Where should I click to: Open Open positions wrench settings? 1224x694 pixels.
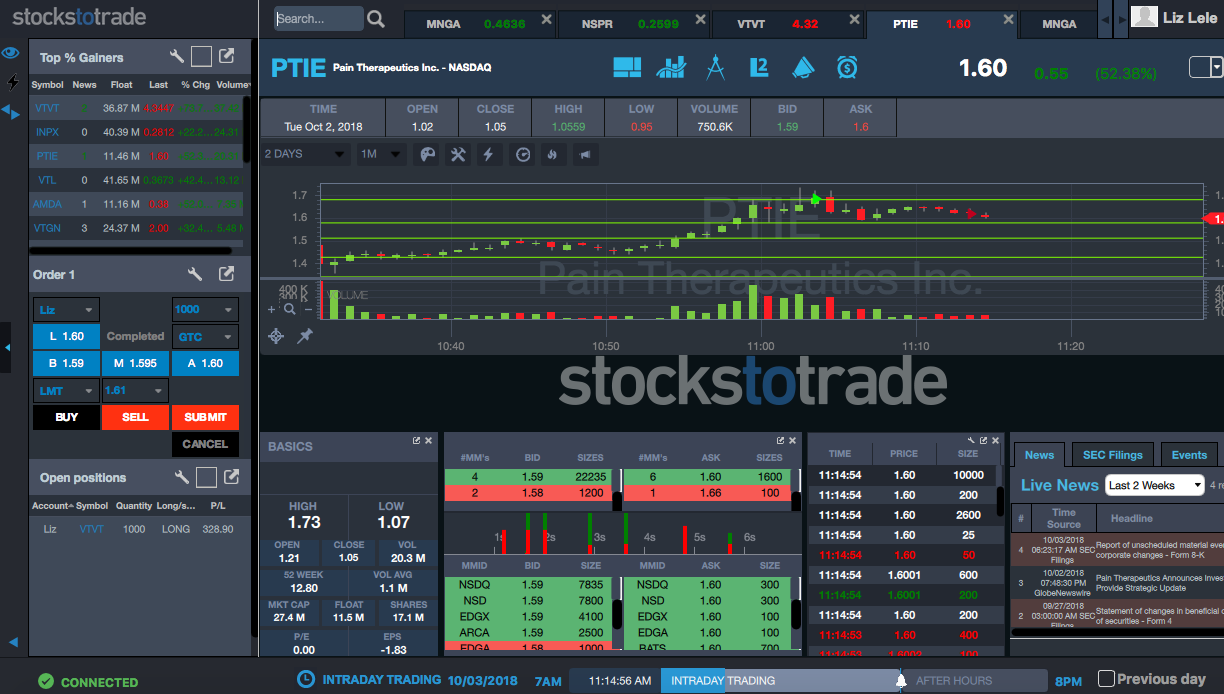coord(181,477)
